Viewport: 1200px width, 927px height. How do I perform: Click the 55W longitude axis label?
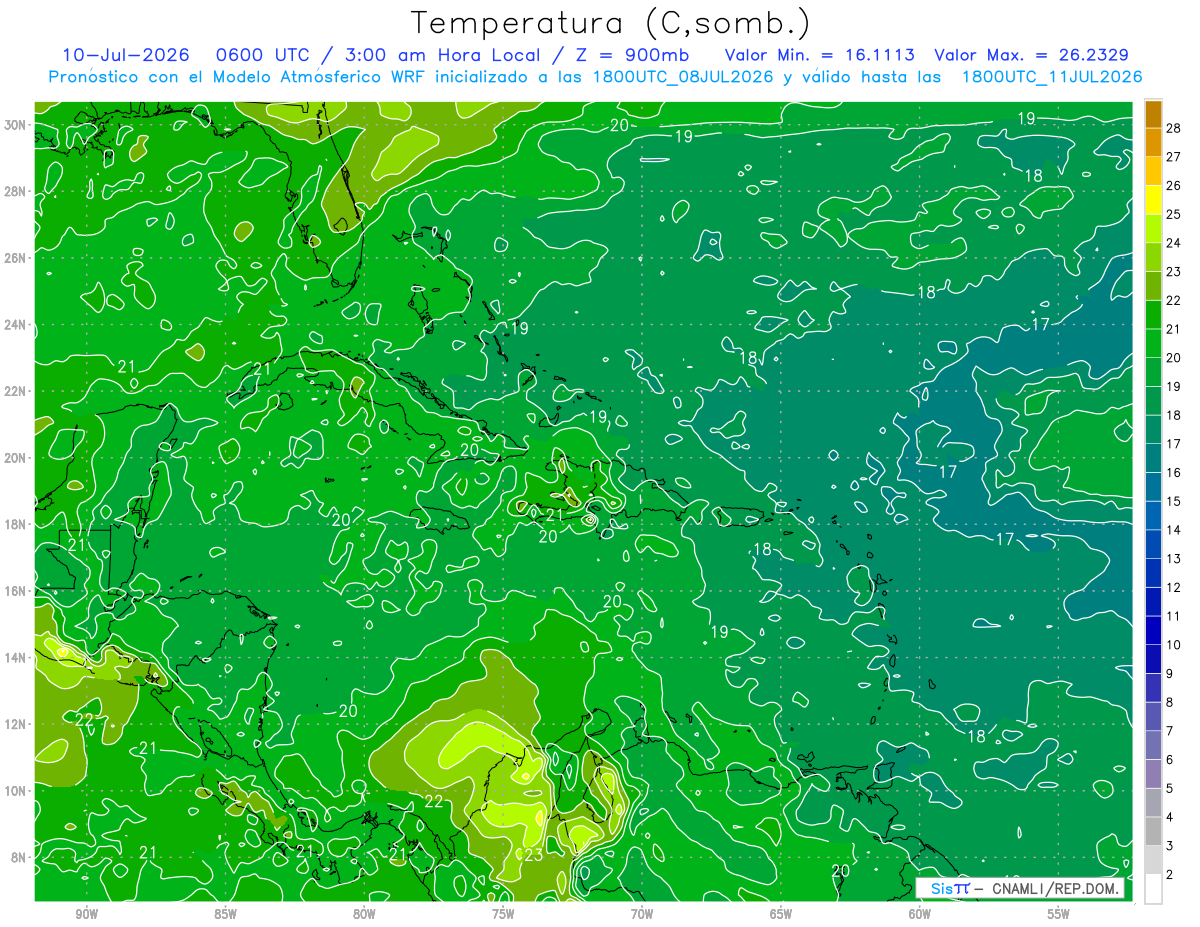click(x=1058, y=914)
